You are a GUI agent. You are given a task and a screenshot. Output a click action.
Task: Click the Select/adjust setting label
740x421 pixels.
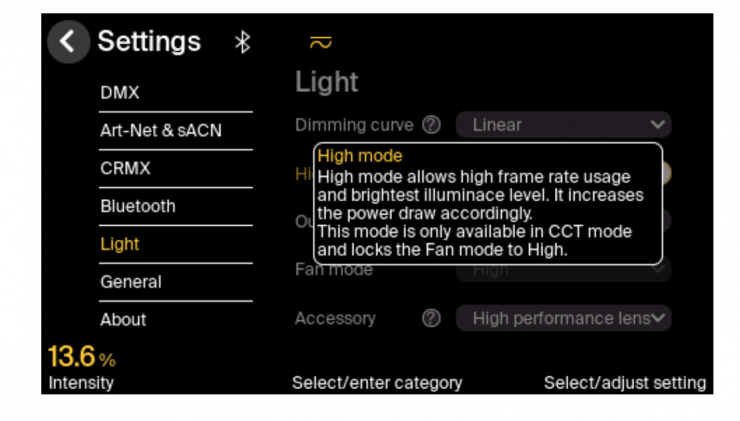tap(624, 383)
